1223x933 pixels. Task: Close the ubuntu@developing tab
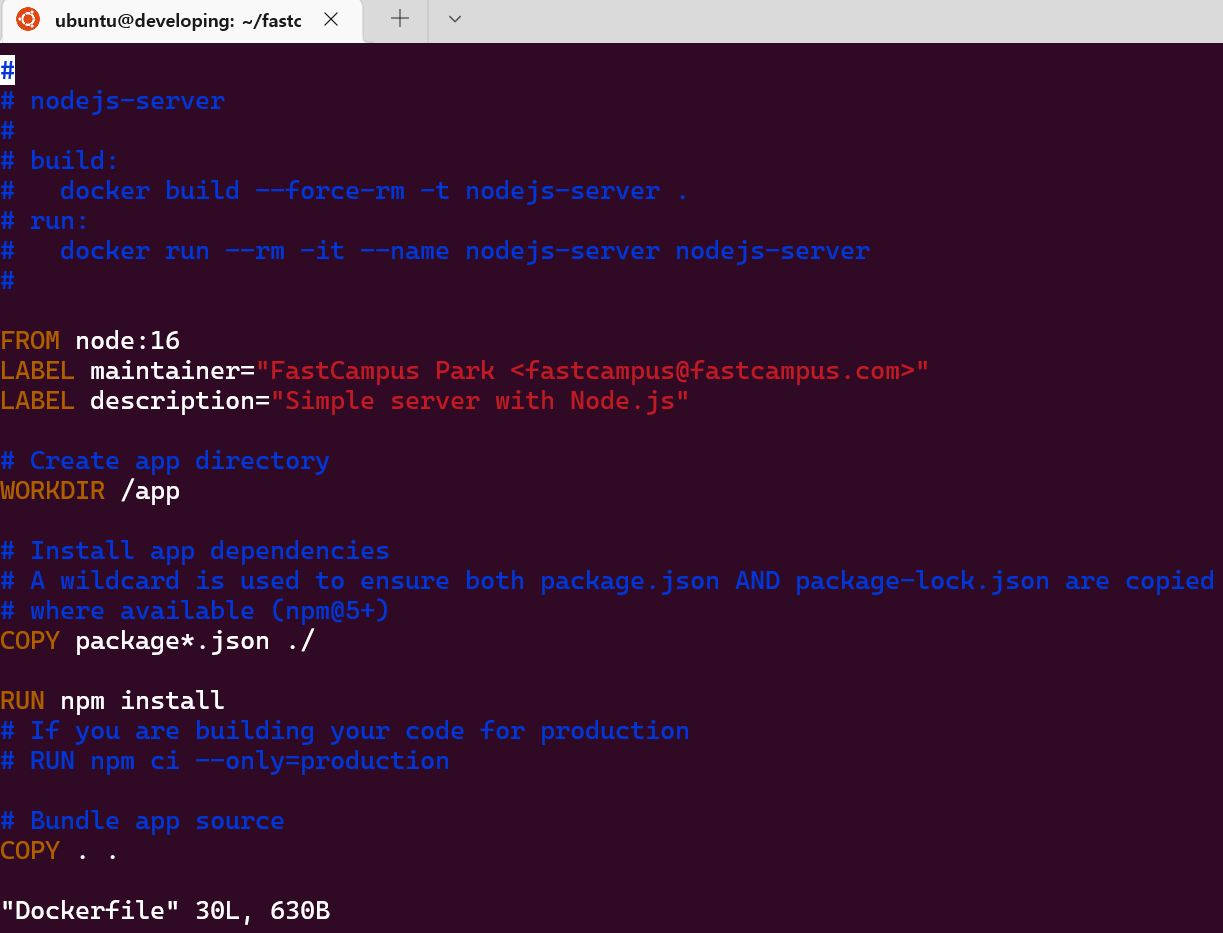331,19
